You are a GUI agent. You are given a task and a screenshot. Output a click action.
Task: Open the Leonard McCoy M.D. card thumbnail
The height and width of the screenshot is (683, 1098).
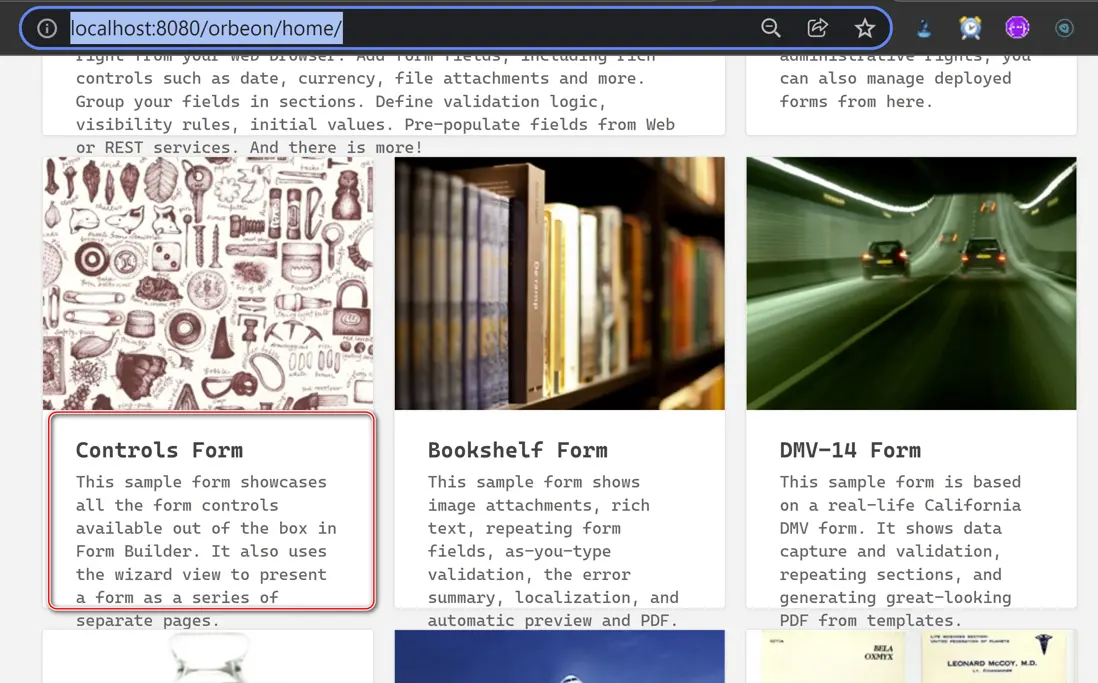(911, 656)
